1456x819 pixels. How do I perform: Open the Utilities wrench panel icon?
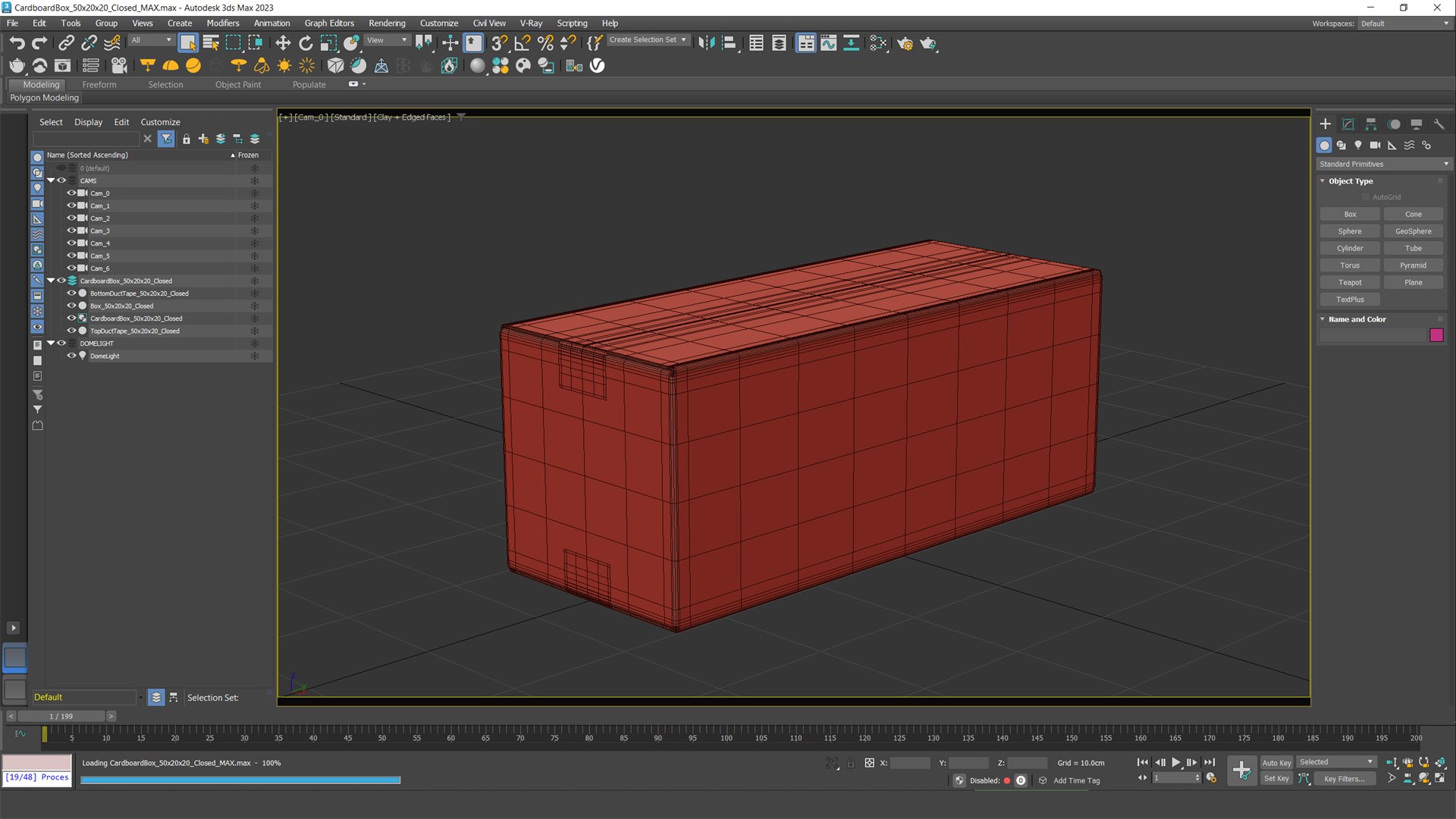pos(1439,124)
